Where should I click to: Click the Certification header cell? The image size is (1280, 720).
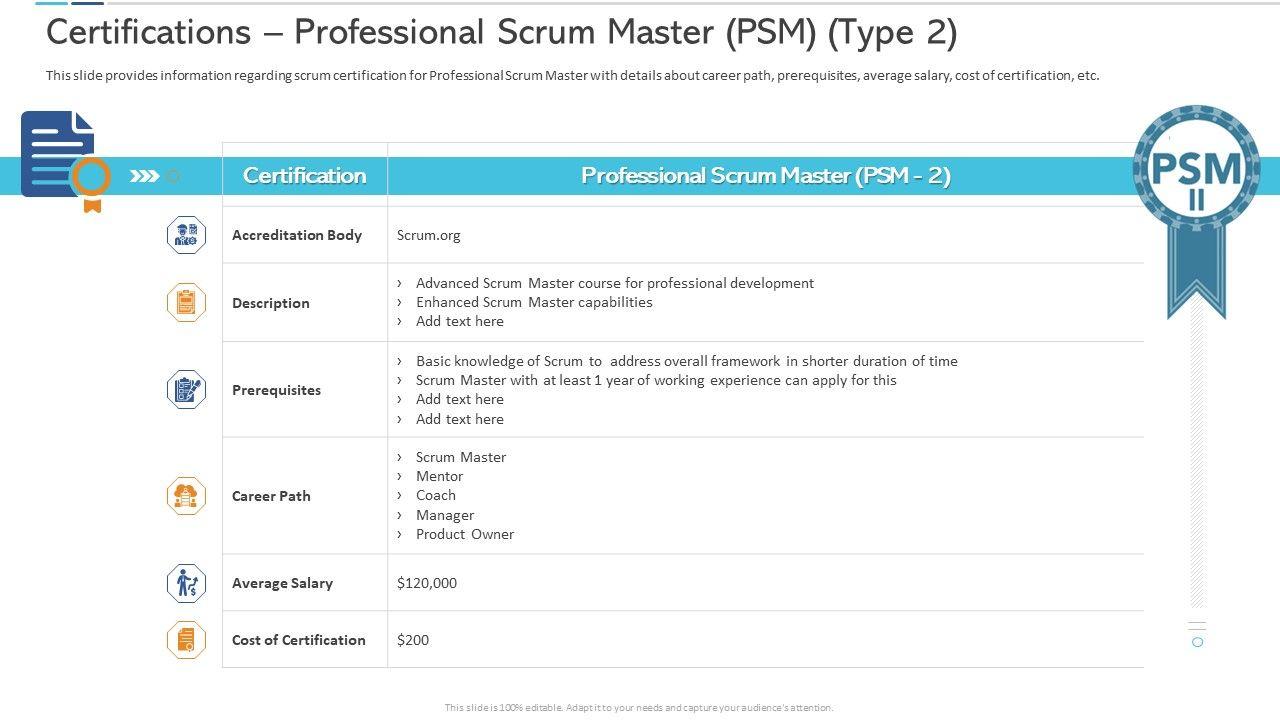(304, 176)
